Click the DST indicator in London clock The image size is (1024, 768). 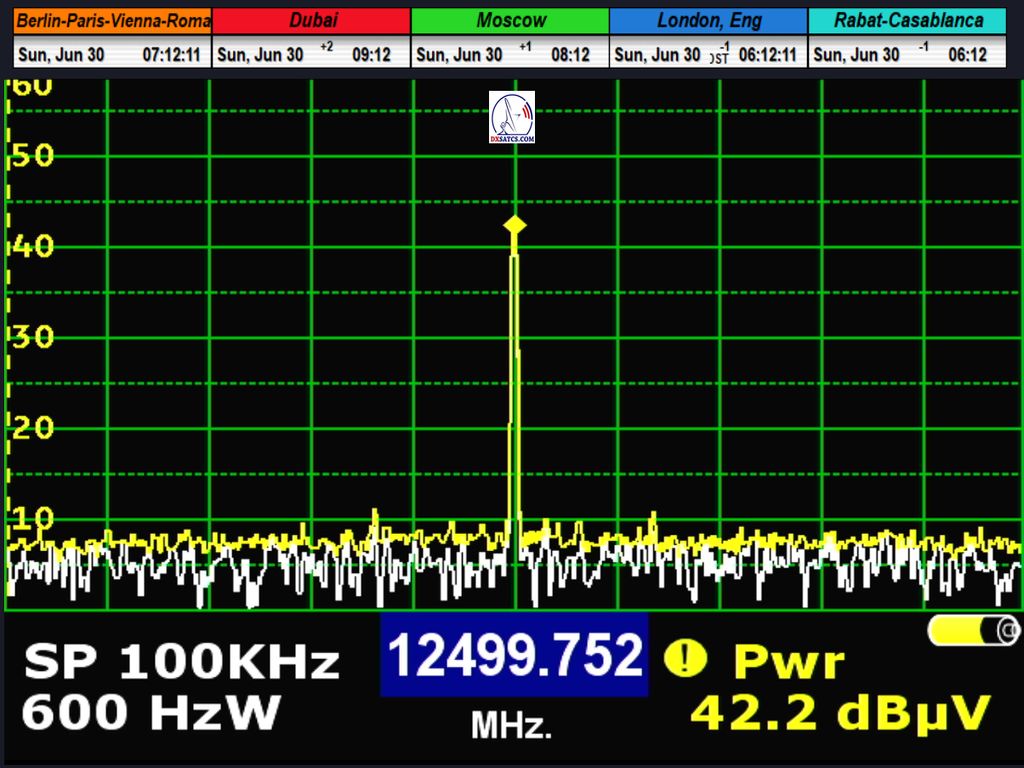719,57
